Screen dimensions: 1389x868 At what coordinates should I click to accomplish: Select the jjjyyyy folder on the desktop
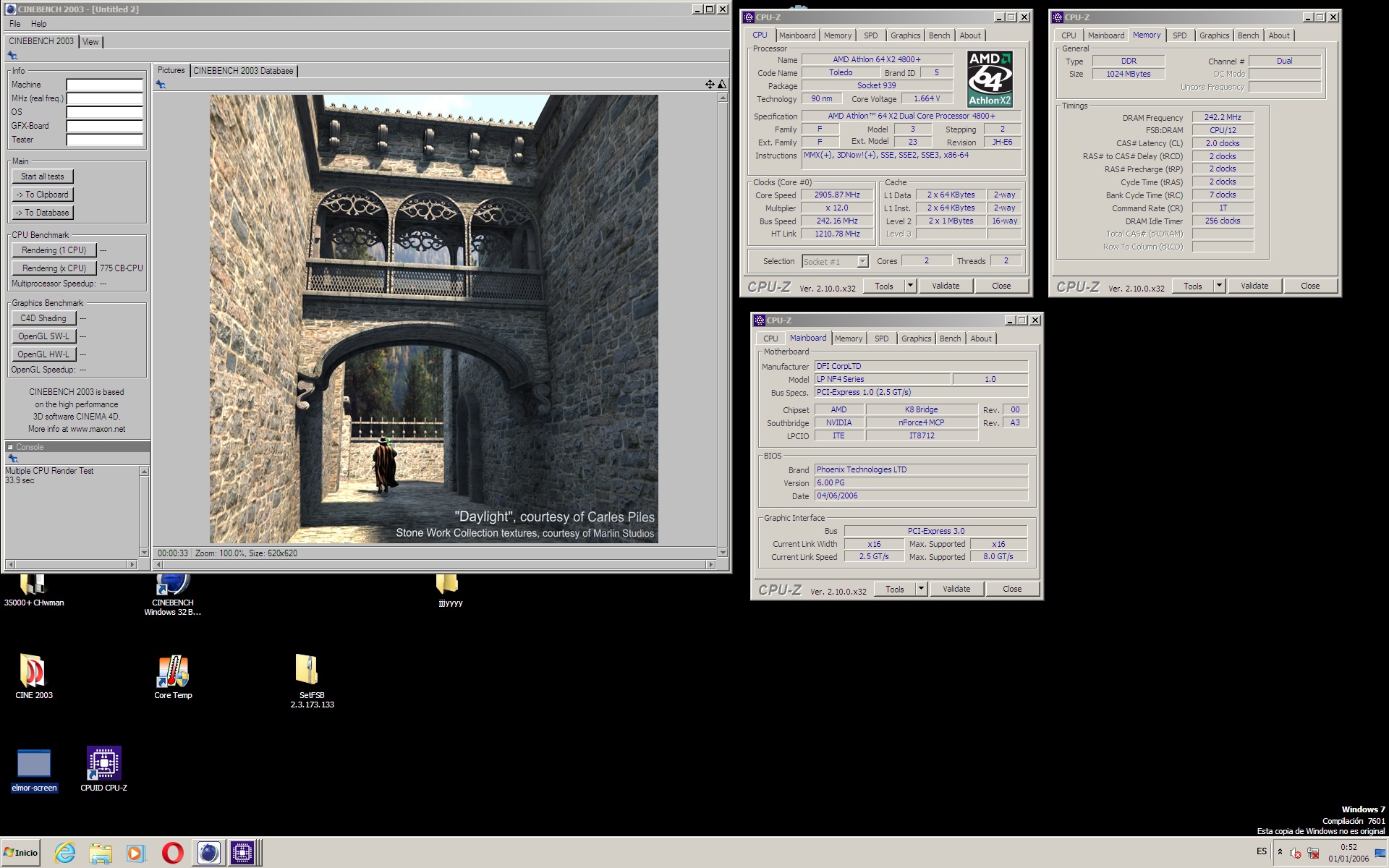point(450,590)
